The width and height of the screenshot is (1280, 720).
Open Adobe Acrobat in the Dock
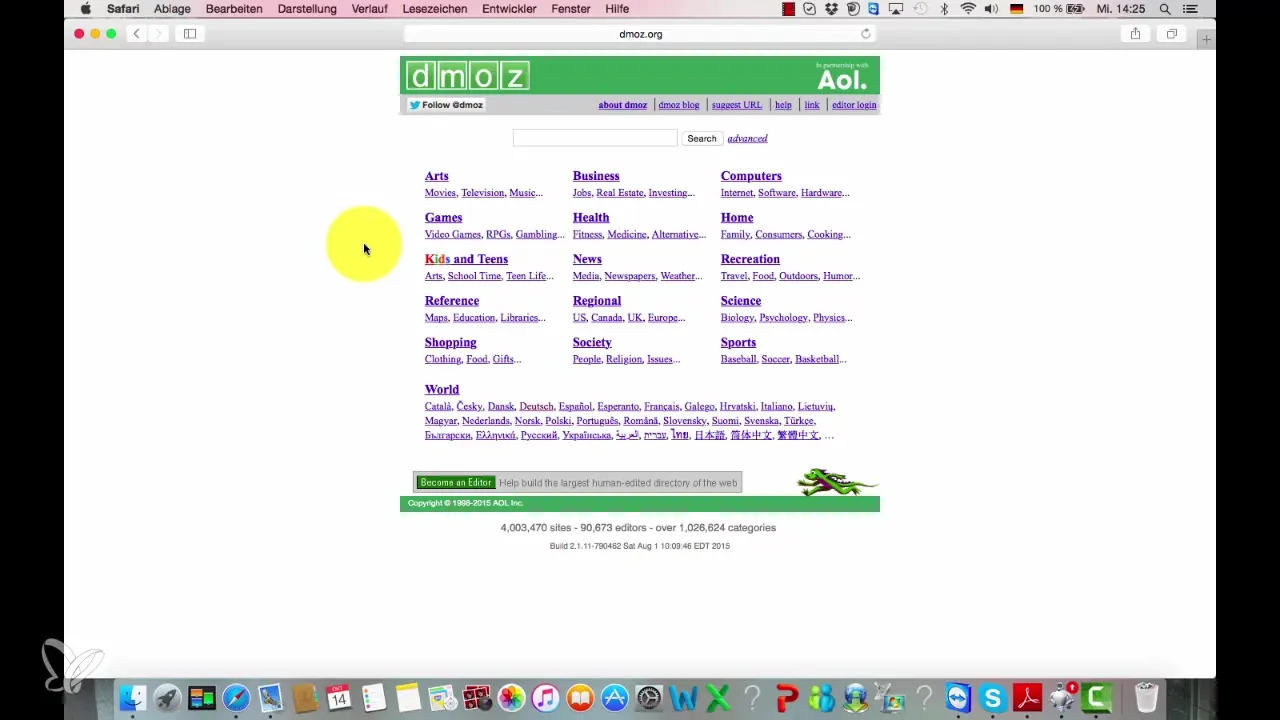tap(1028, 697)
